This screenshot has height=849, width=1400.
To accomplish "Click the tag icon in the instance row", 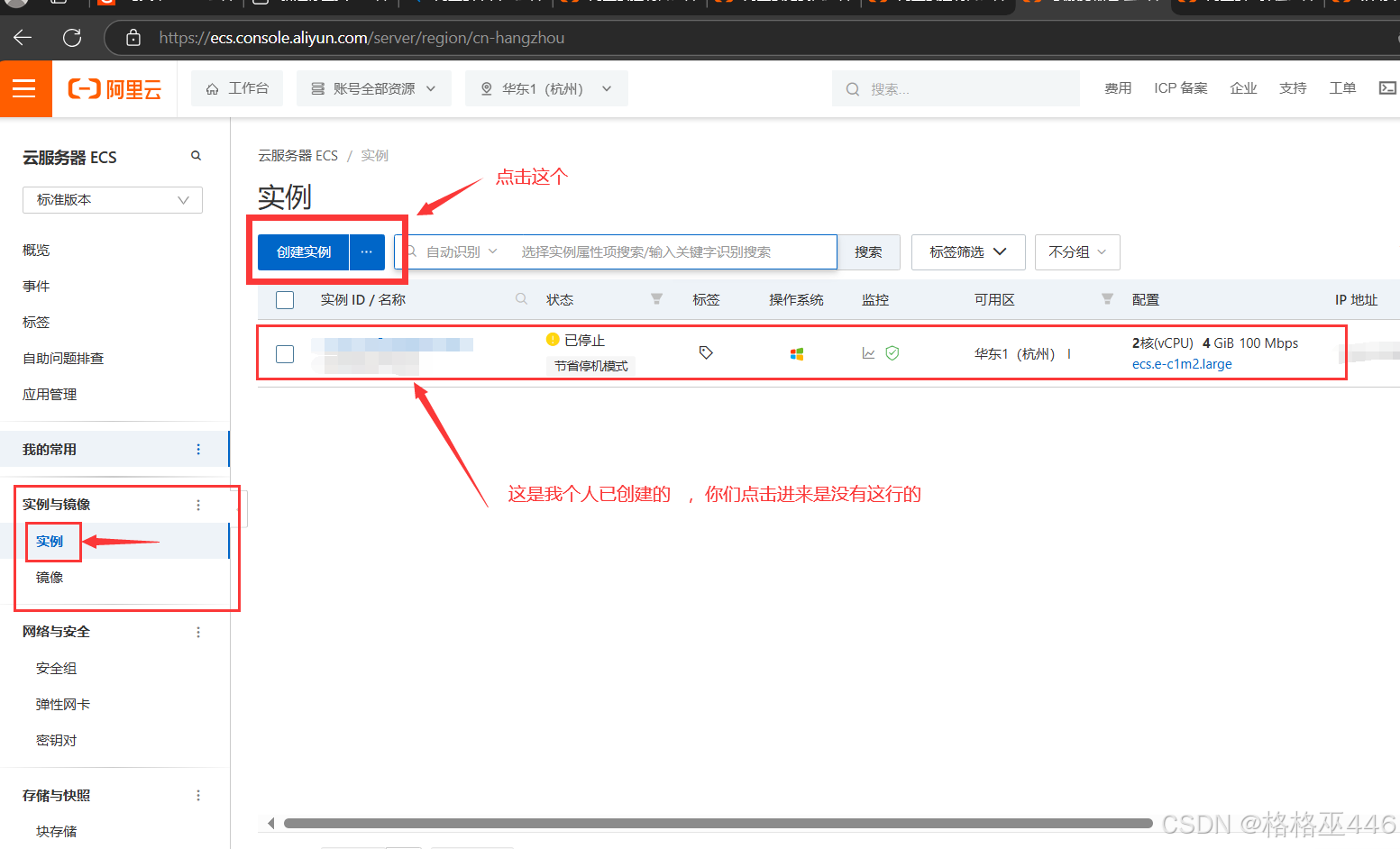I will click(706, 353).
